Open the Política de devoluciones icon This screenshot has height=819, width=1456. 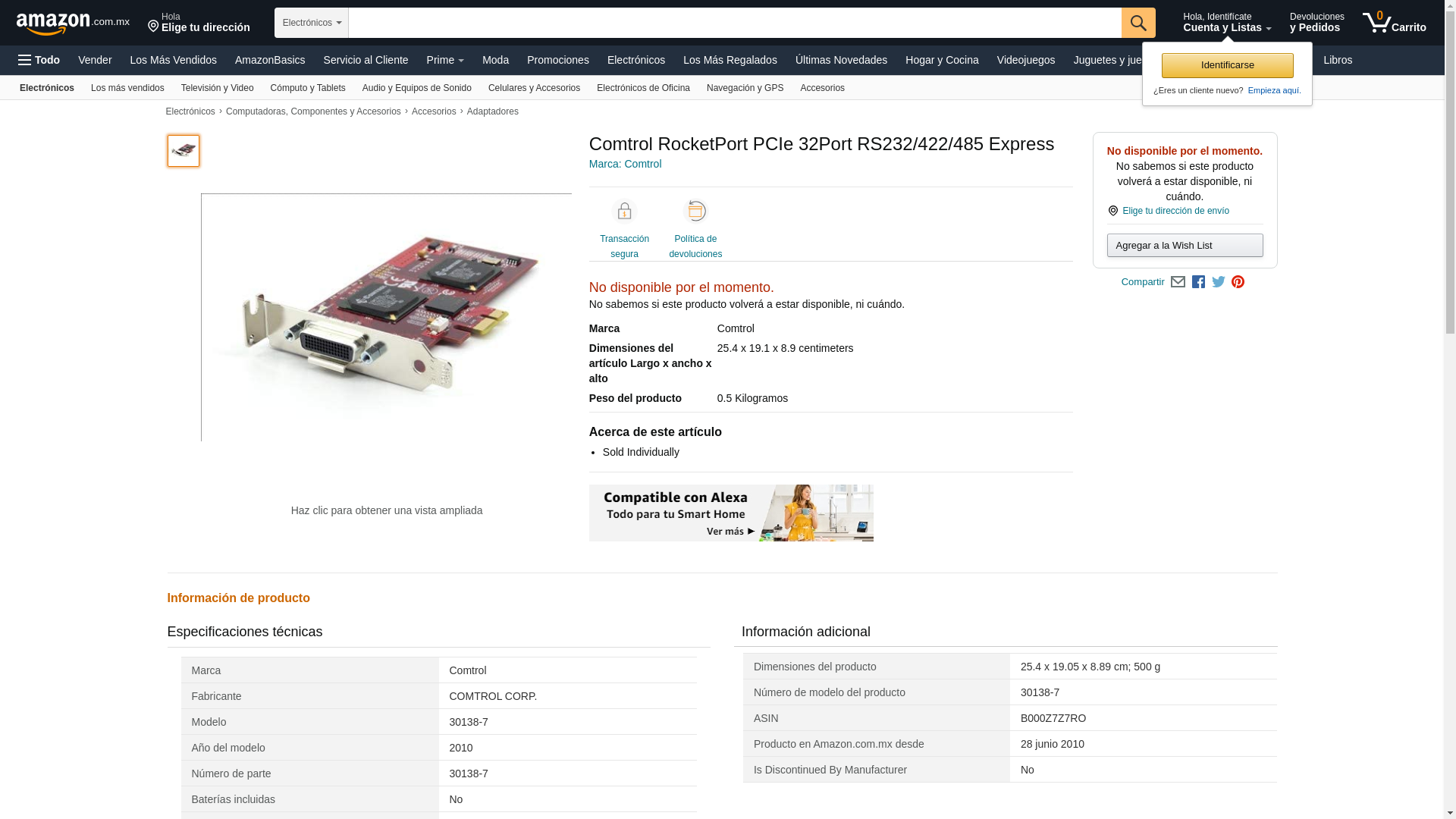pyautogui.click(x=695, y=212)
